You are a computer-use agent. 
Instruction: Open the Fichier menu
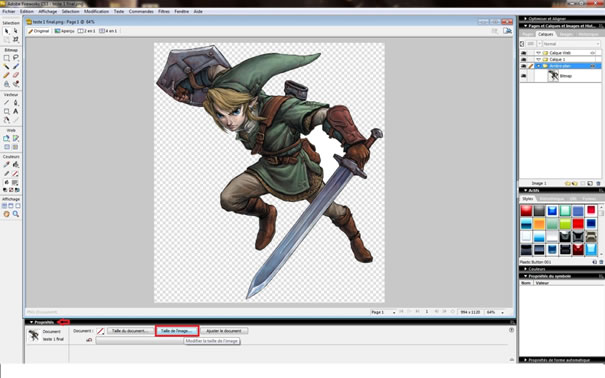pos(8,12)
